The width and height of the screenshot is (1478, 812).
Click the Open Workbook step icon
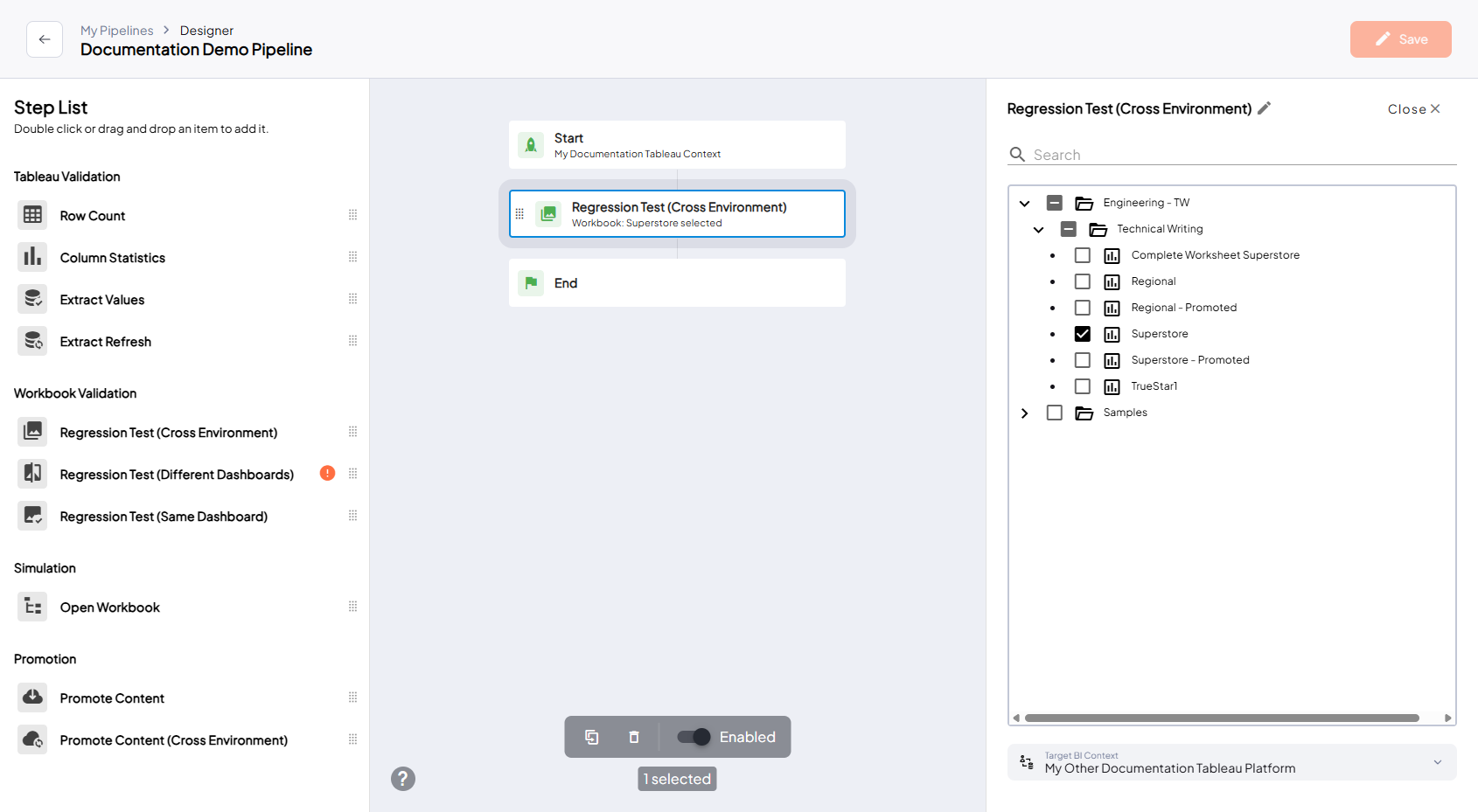click(32, 607)
